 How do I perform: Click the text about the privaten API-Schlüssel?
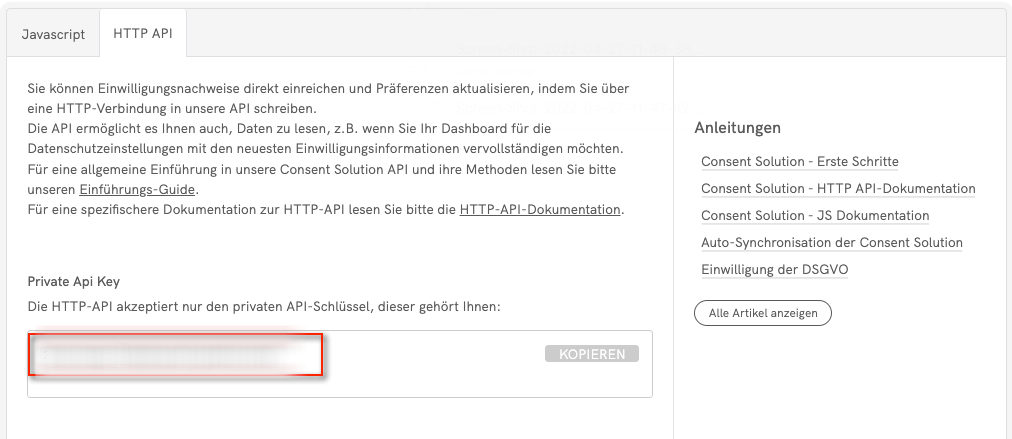pyautogui.click(x=263, y=306)
